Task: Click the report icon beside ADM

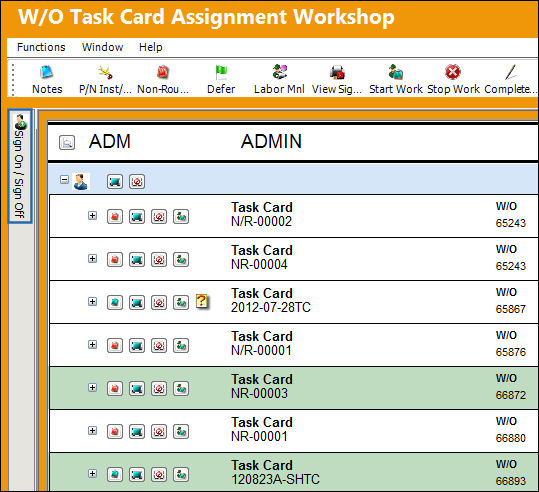Action: coord(67,142)
